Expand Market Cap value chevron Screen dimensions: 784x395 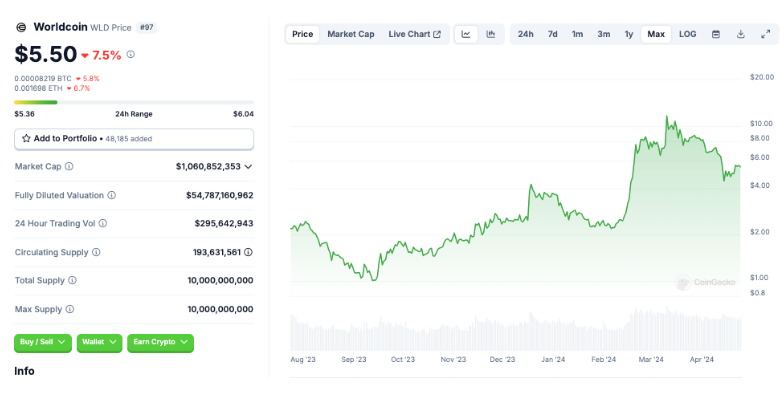point(248,166)
